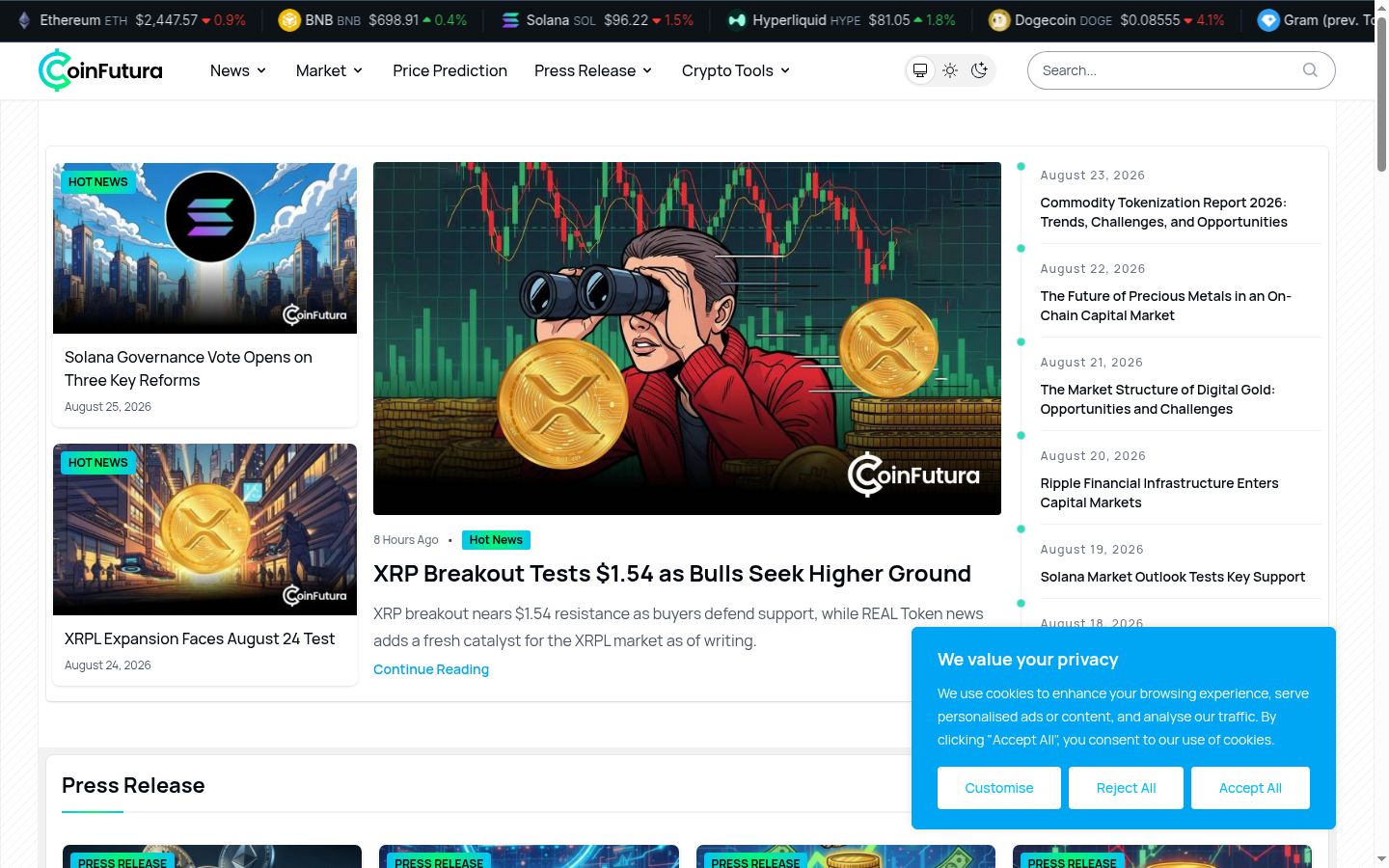The image size is (1389, 868).
Task: Click the CoinFutura logo
Action: coord(100,70)
